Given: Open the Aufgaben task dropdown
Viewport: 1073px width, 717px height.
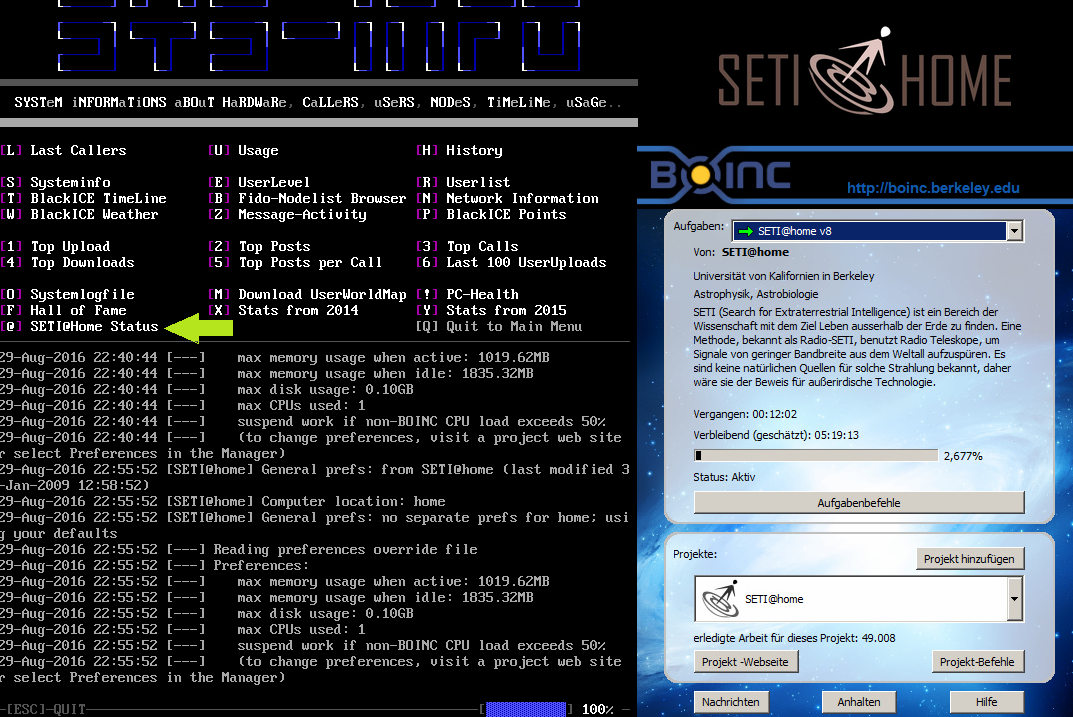Looking at the screenshot, I should click(1015, 231).
